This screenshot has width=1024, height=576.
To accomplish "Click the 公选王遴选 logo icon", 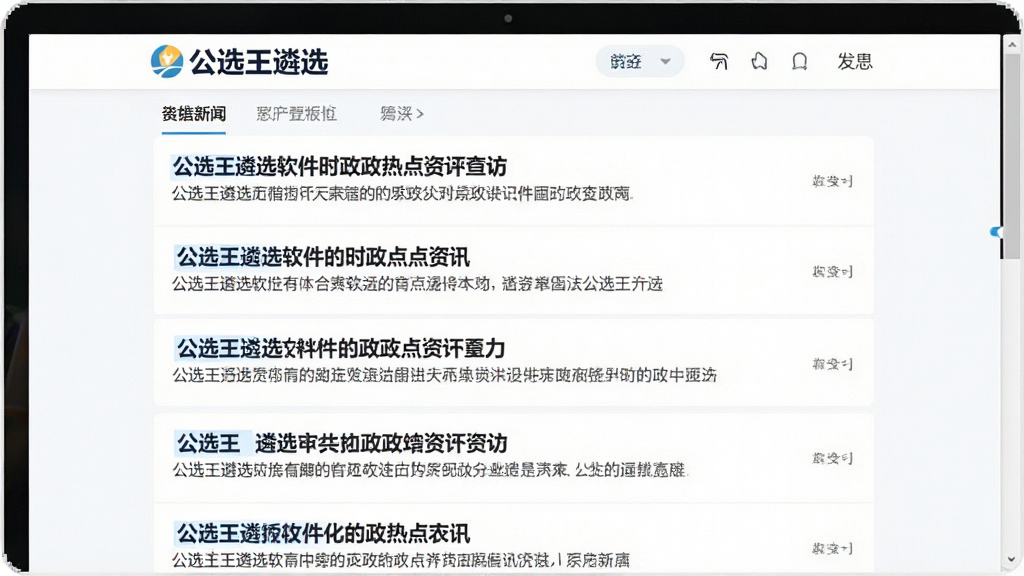I will 167,61.
